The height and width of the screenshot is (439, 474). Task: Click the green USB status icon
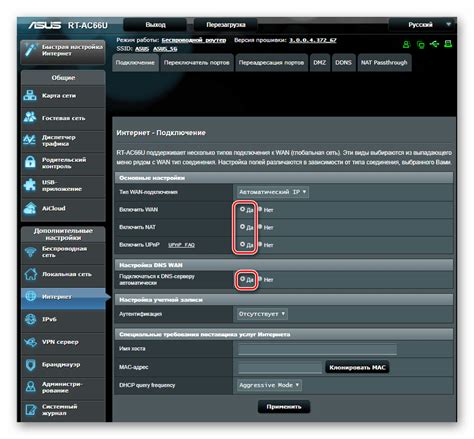434,44
